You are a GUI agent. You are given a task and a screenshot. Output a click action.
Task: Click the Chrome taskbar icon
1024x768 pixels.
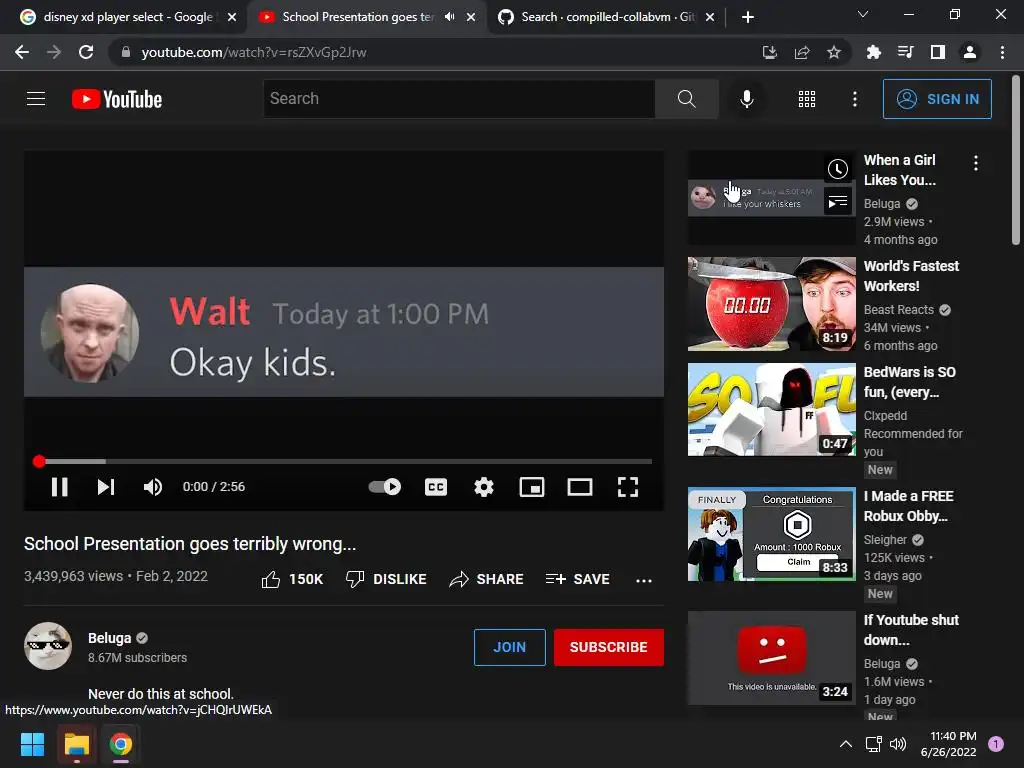[120, 744]
